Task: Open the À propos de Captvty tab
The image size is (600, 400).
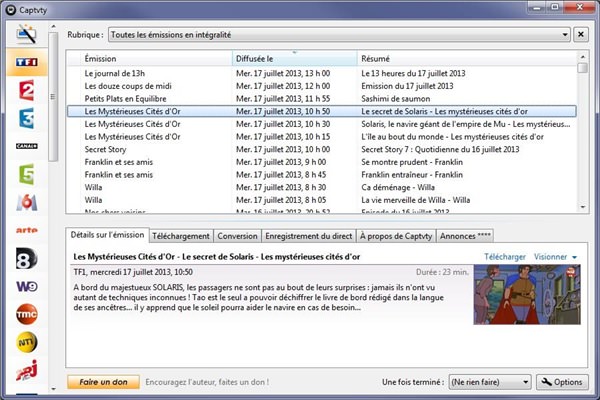Action: (396, 236)
